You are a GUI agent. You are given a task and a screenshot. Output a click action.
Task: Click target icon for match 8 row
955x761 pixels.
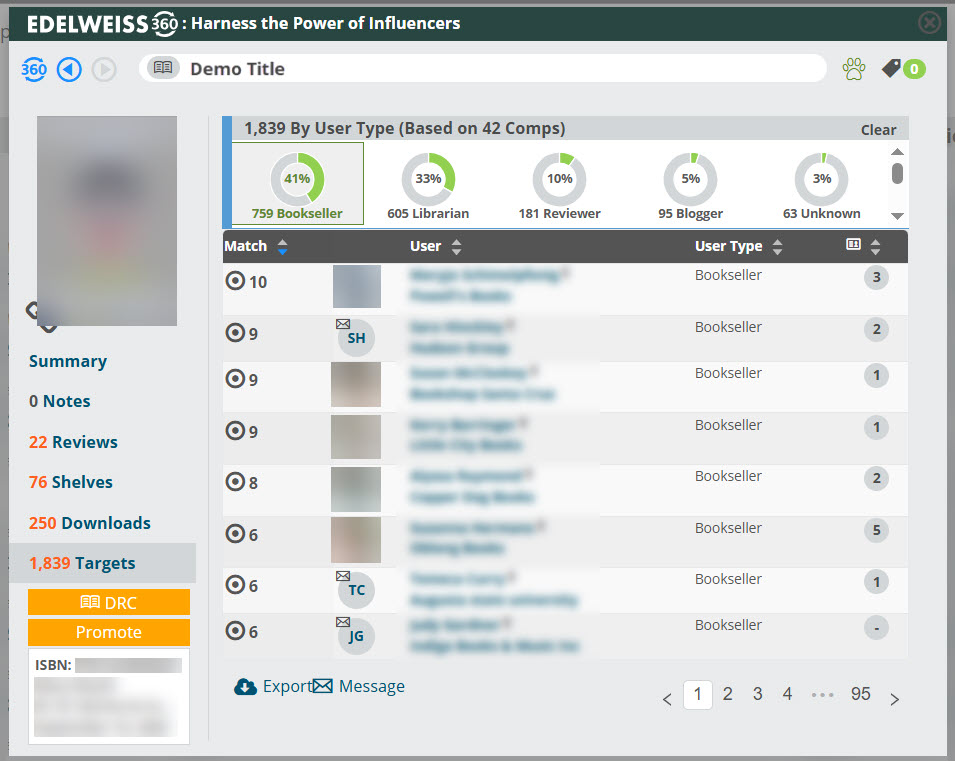235,482
